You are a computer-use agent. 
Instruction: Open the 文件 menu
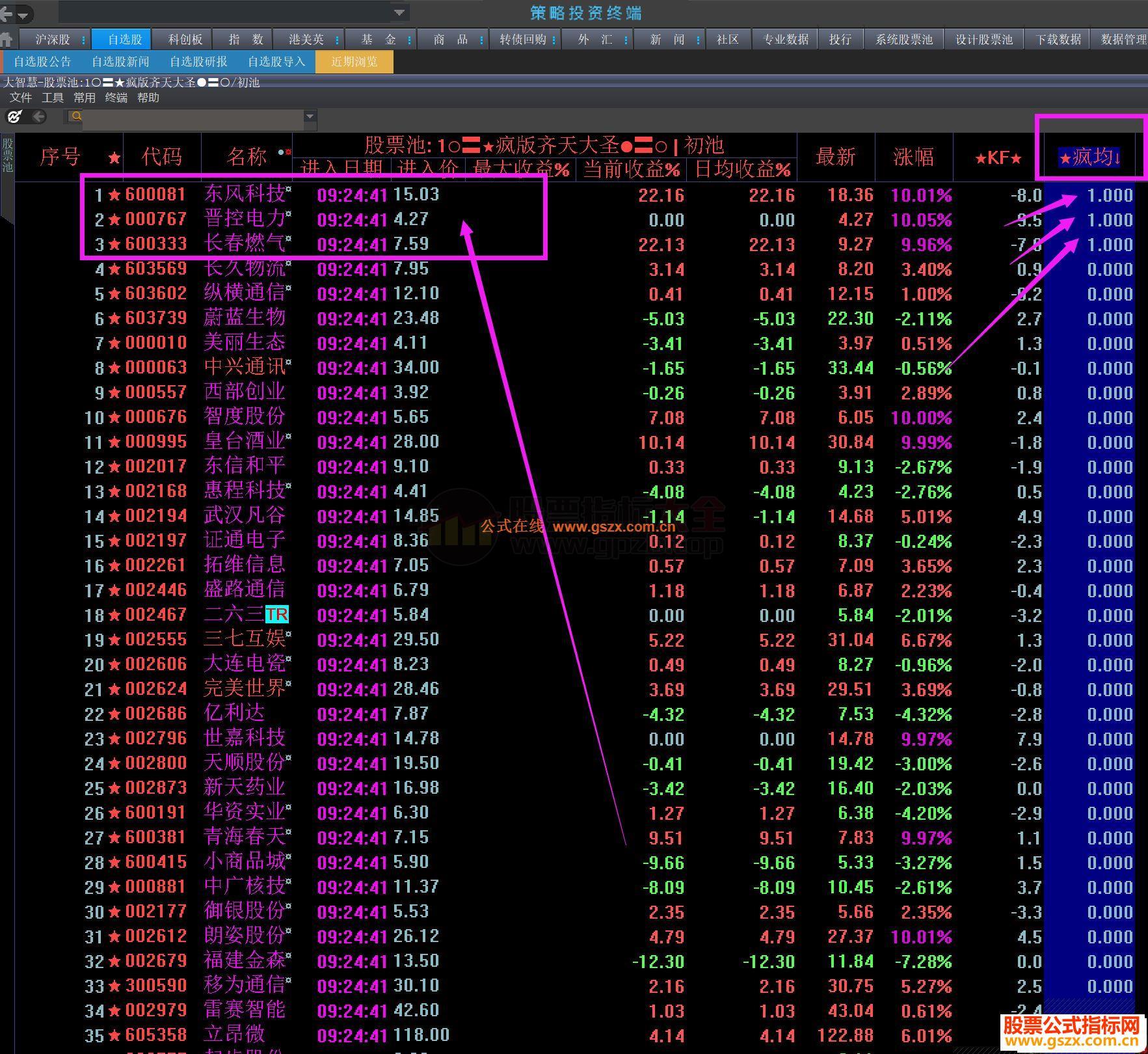pyautogui.click(x=21, y=98)
